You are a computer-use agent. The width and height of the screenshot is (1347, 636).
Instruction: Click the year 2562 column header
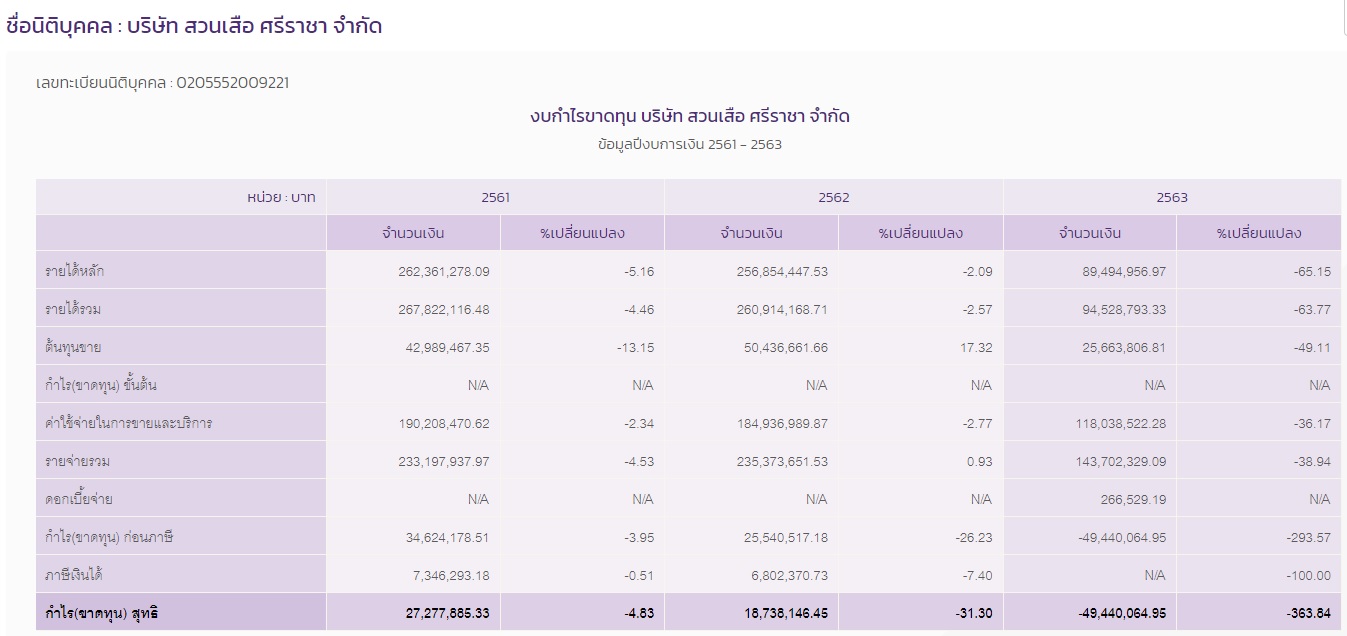(833, 197)
